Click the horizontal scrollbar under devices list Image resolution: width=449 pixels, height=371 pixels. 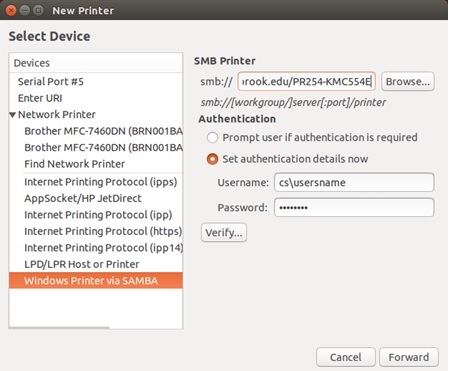[x=59, y=328]
